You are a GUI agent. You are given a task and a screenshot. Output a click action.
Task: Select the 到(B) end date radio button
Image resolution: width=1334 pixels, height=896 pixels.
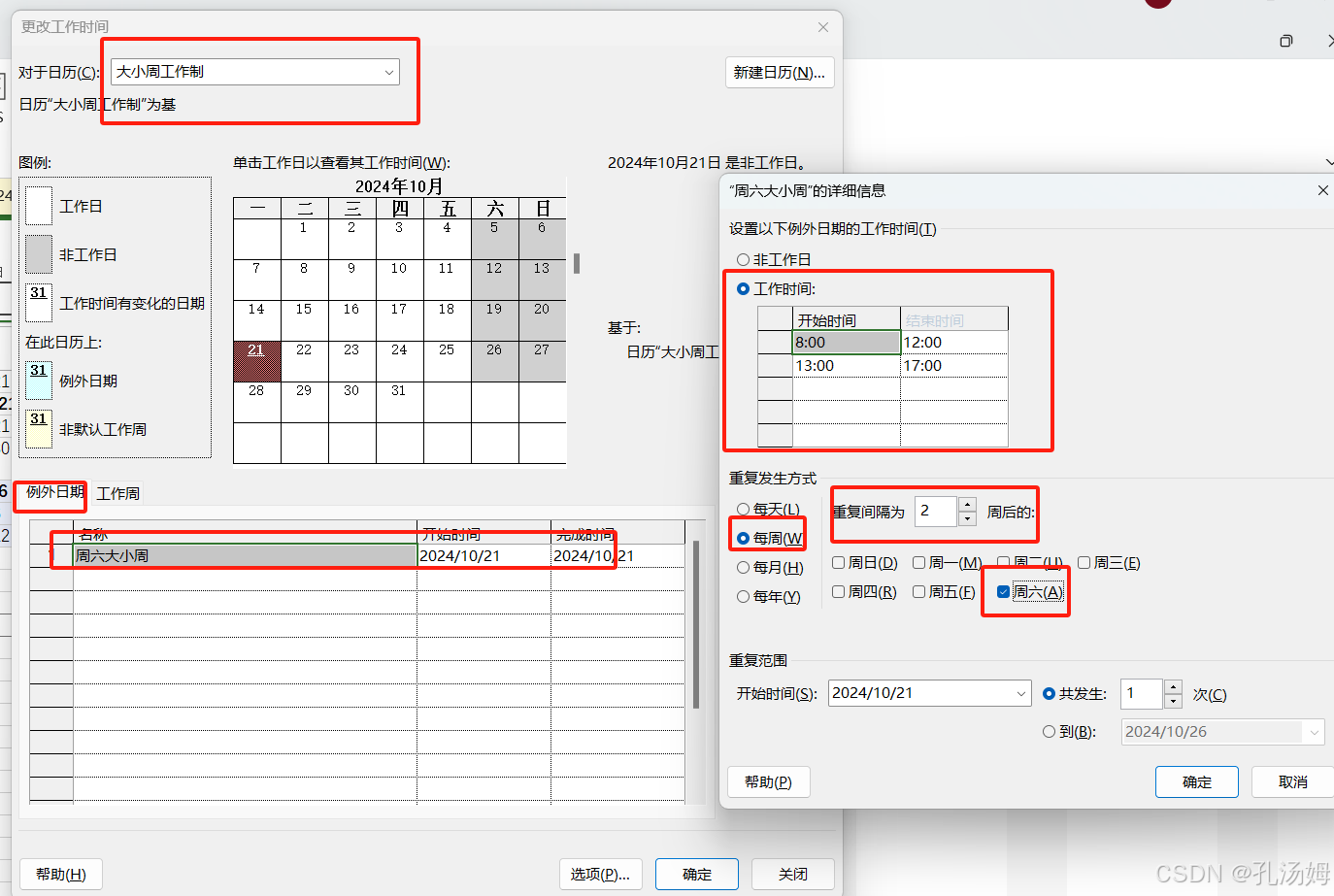point(1049,732)
